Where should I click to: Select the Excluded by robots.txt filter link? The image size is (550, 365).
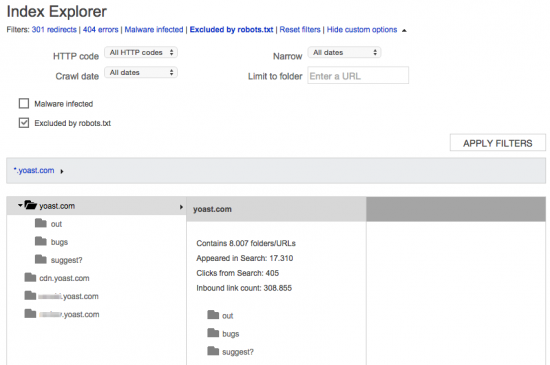tap(232, 30)
